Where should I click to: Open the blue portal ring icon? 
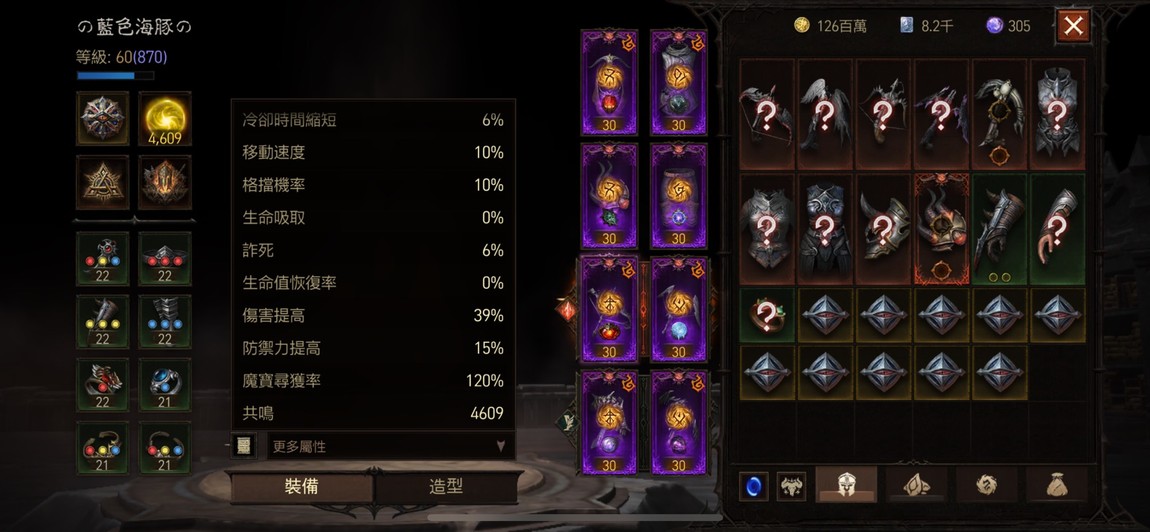click(753, 487)
